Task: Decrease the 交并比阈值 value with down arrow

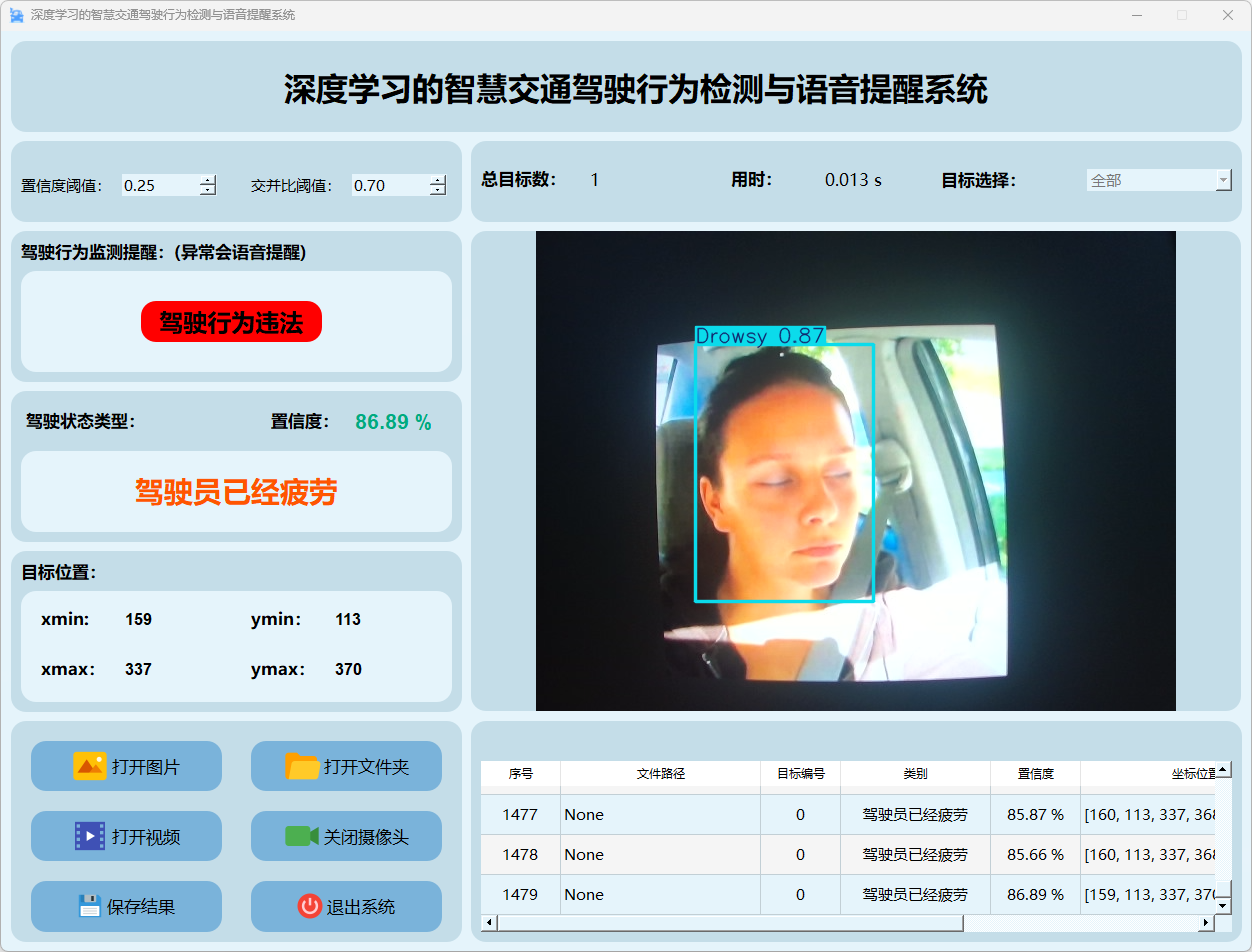Action: pyautogui.click(x=437, y=190)
